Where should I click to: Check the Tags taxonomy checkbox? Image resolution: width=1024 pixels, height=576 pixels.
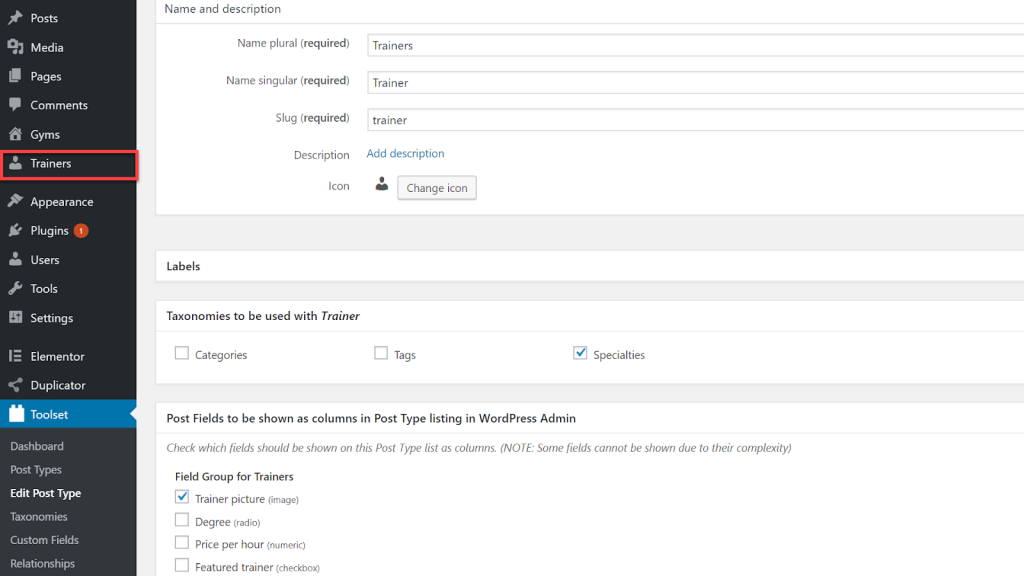(x=381, y=353)
